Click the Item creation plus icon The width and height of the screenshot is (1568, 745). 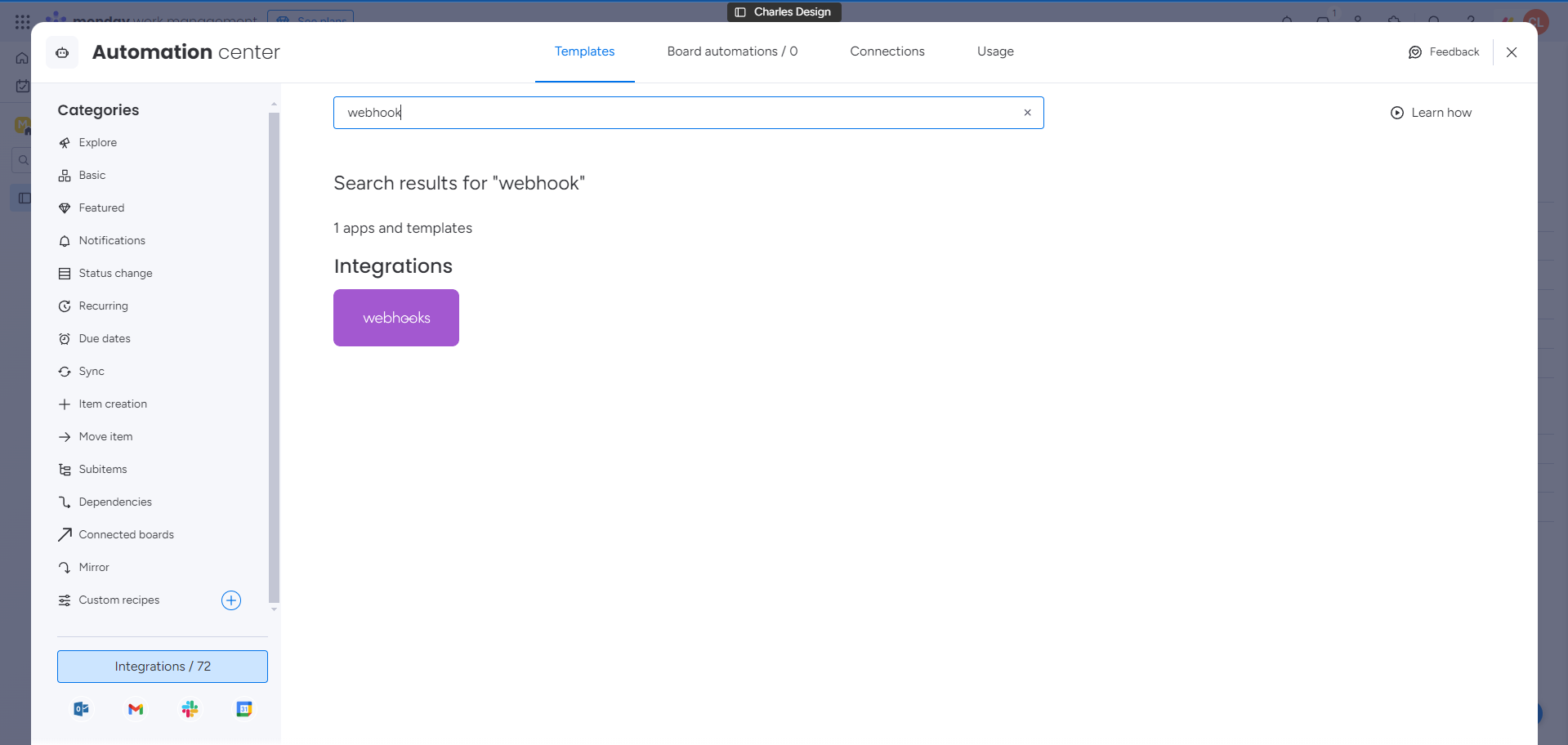coord(65,404)
